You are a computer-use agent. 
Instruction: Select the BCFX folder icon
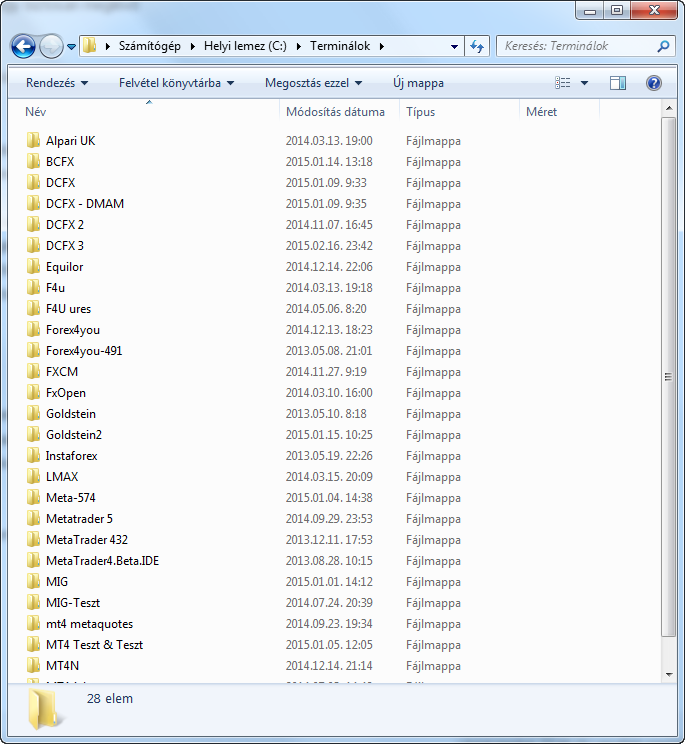pyautogui.click(x=33, y=161)
